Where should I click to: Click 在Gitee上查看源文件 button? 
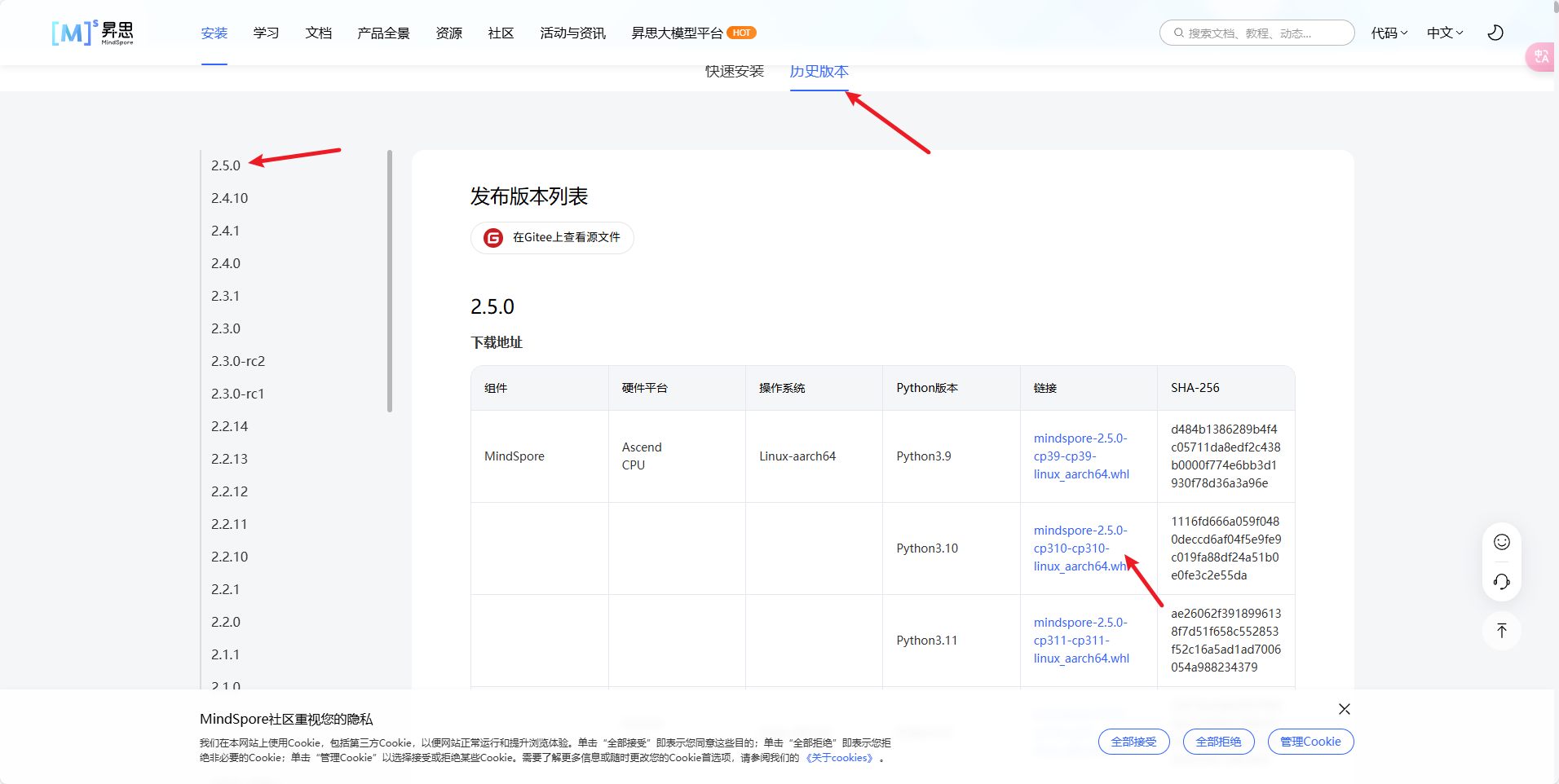552,238
